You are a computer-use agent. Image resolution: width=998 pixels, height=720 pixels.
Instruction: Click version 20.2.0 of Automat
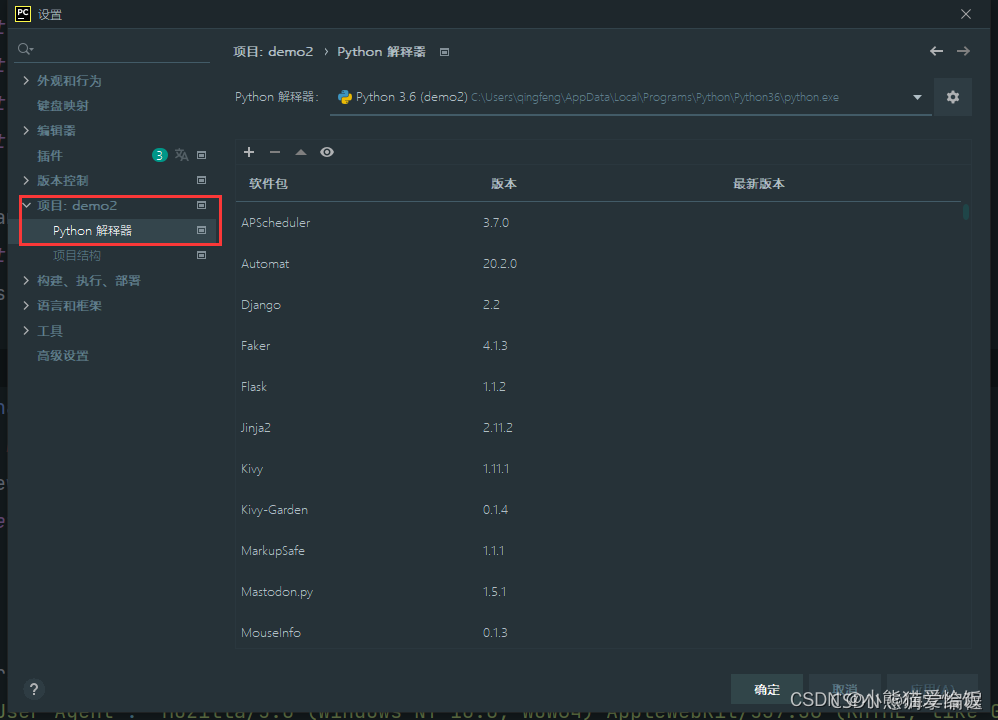[x=500, y=264]
